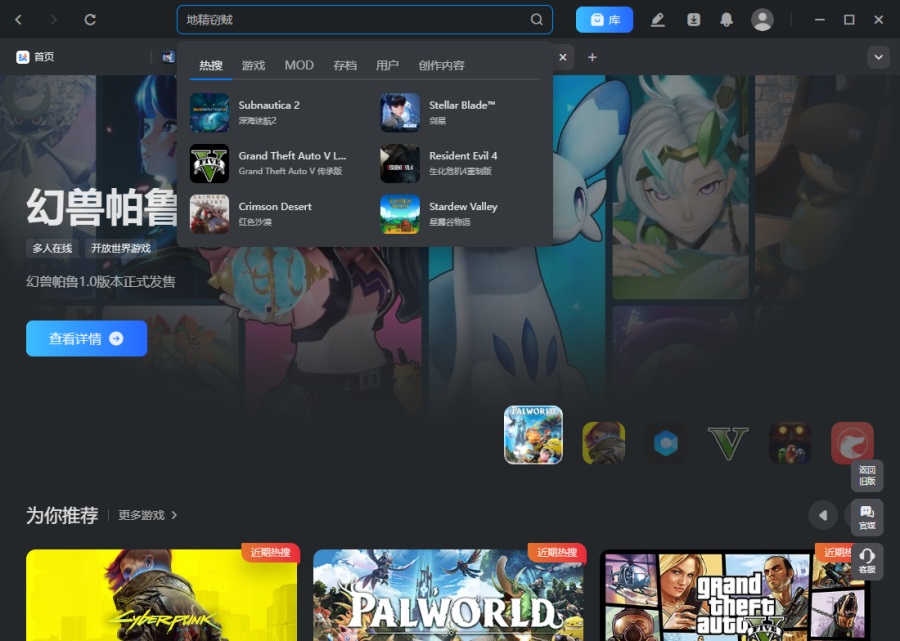Click the 多人在线 tag
This screenshot has width=900, height=641.
(x=52, y=248)
